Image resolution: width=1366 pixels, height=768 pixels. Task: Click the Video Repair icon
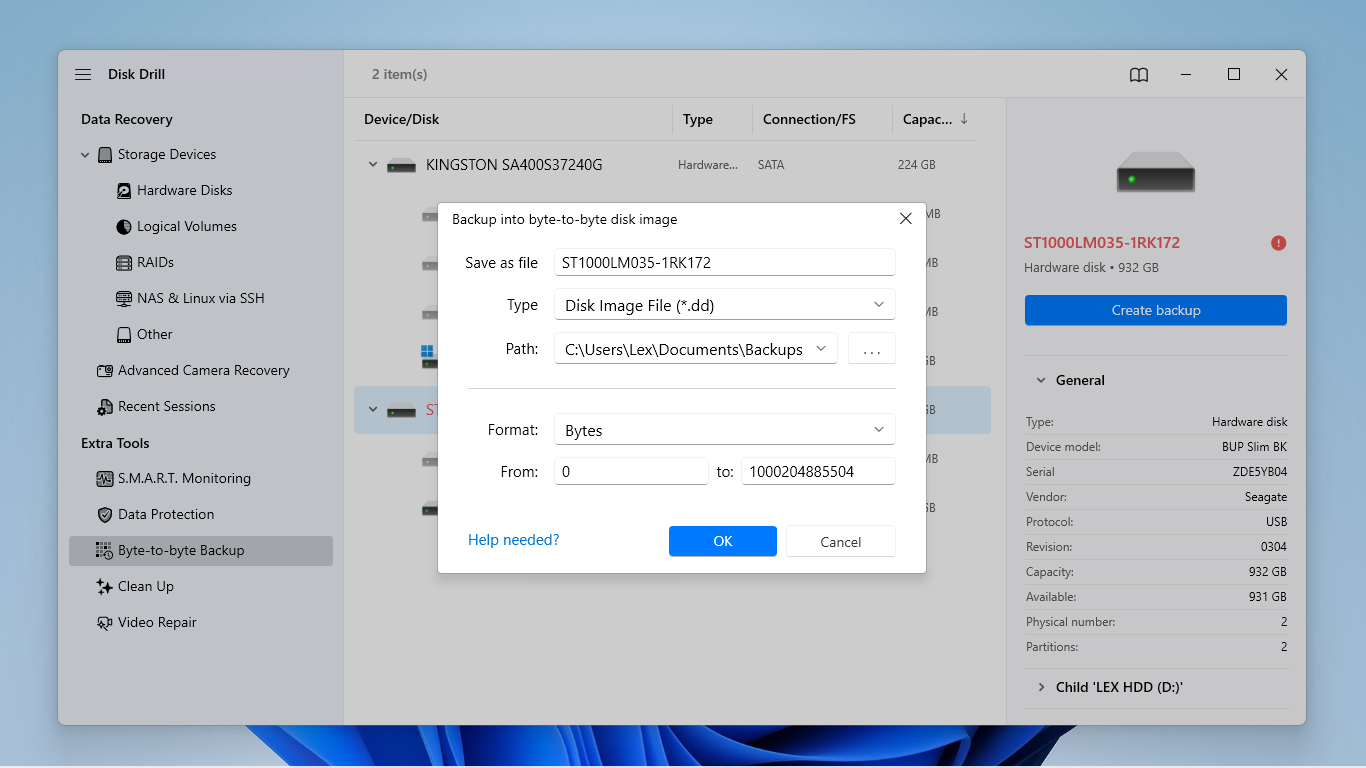(105, 623)
